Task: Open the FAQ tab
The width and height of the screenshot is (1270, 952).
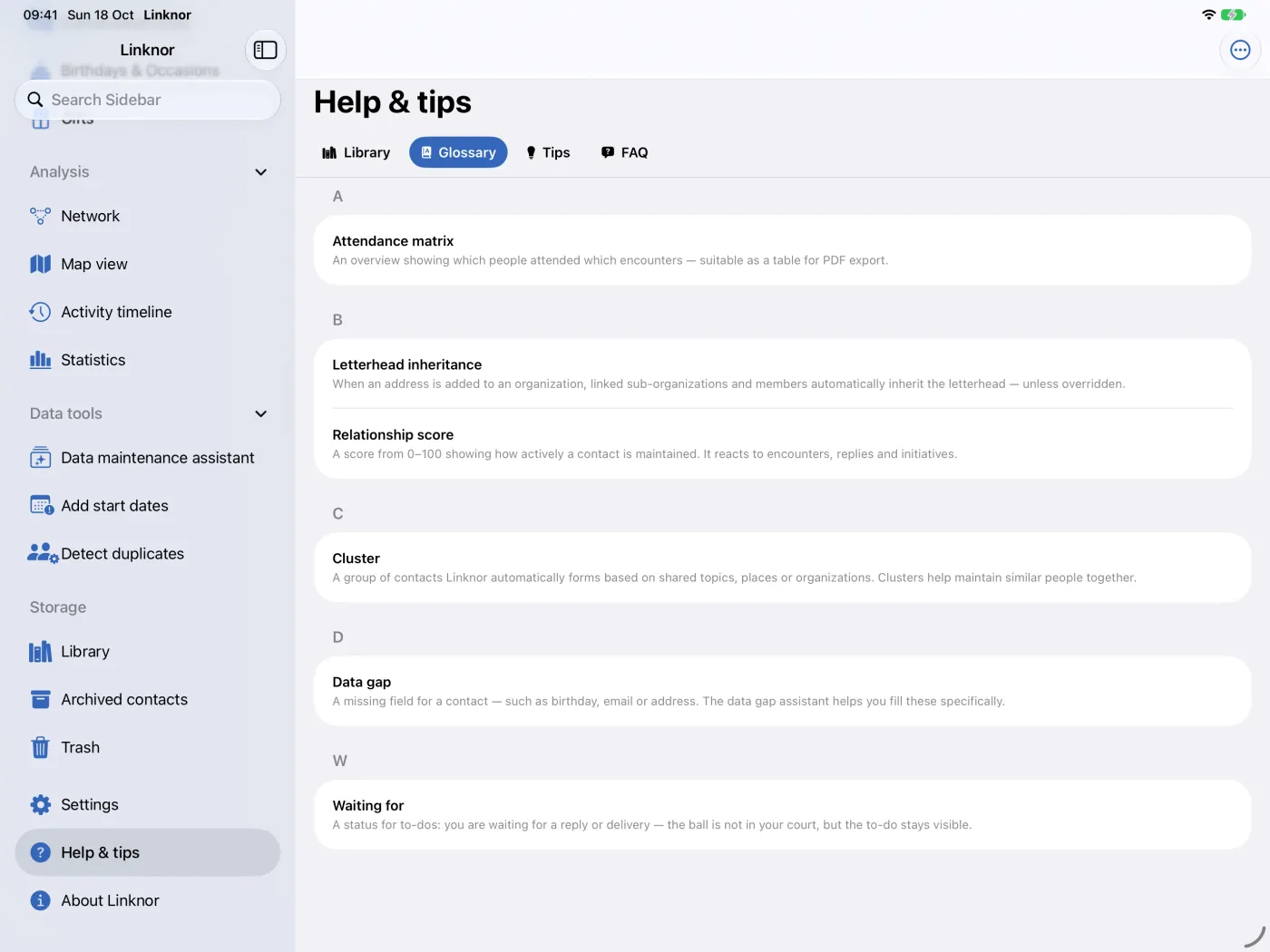Action: [624, 152]
